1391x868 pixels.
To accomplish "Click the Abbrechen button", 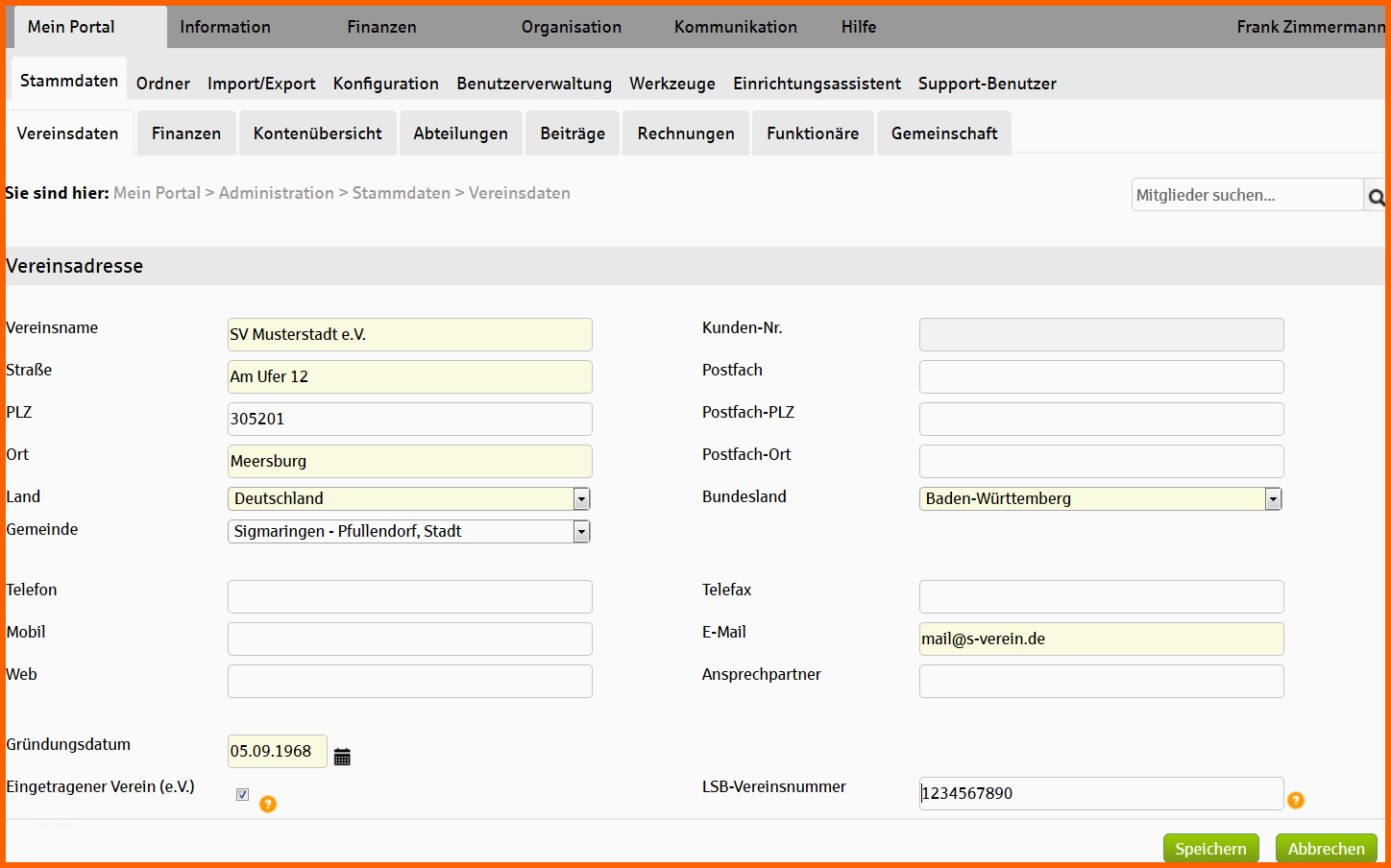I will tap(1327, 849).
